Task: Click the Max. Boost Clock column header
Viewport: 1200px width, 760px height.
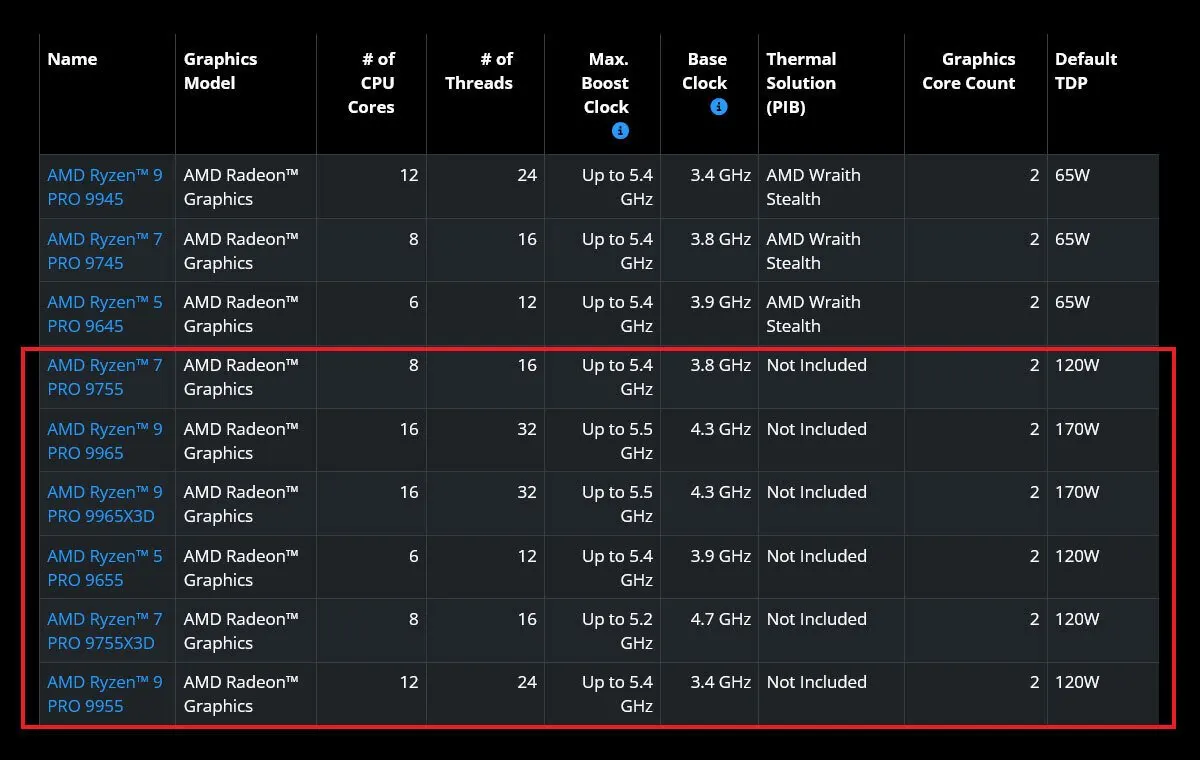Action: [x=605, y=83]
